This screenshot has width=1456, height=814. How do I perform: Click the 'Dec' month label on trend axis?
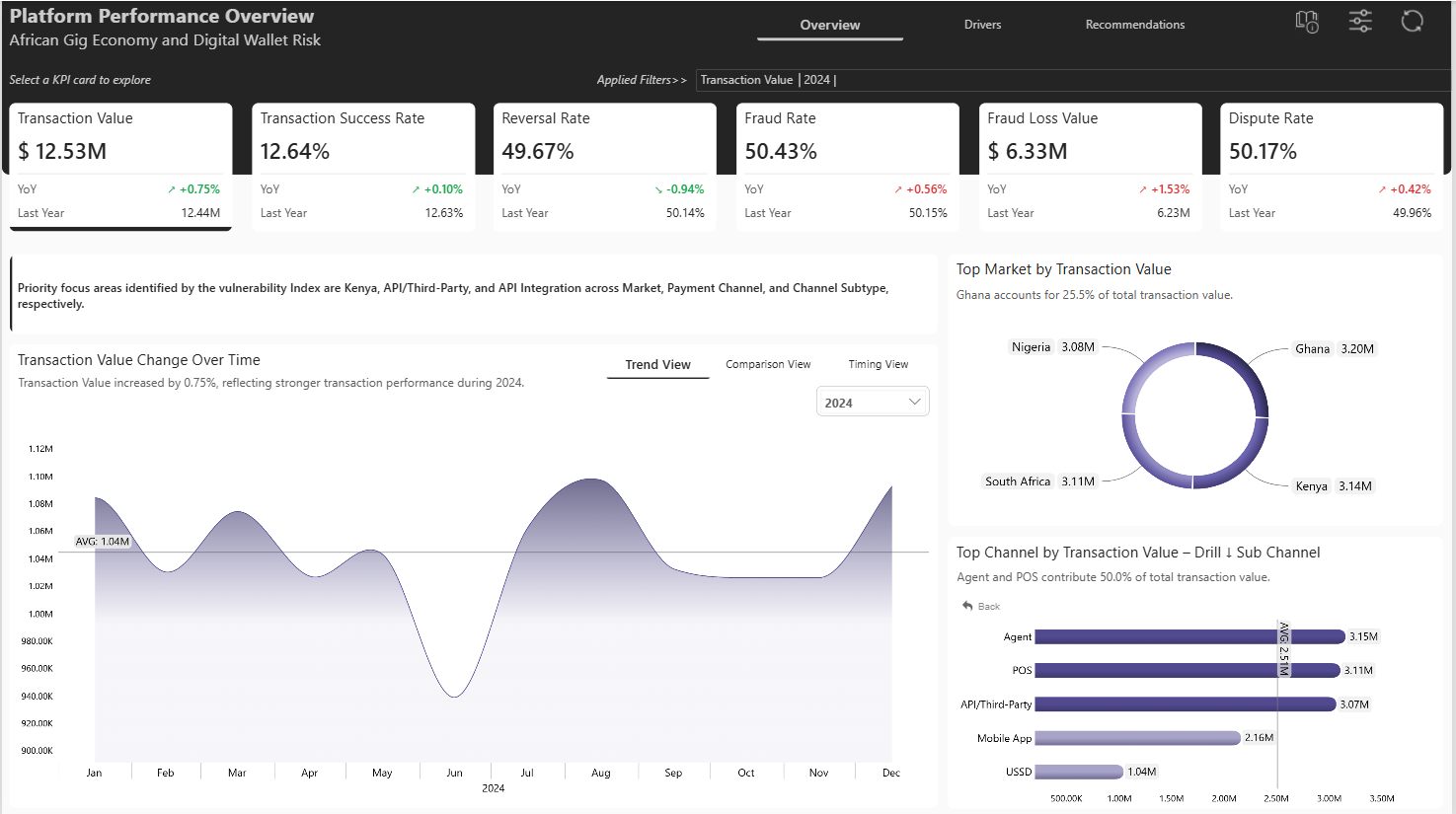(891, 773)
